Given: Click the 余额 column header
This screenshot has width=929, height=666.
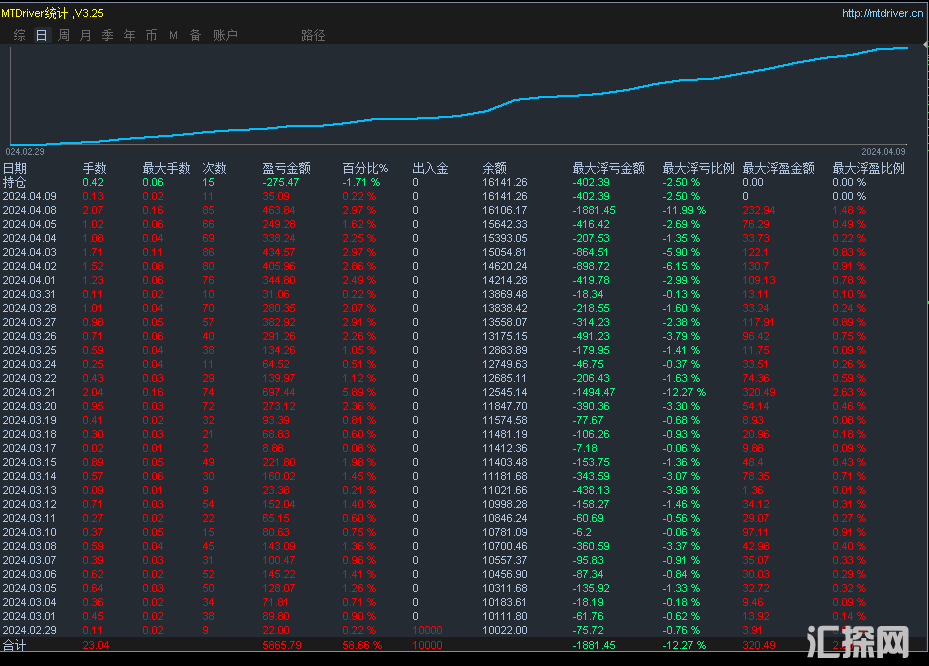Looking at the screenshot, I should click(x=494, y=168).
